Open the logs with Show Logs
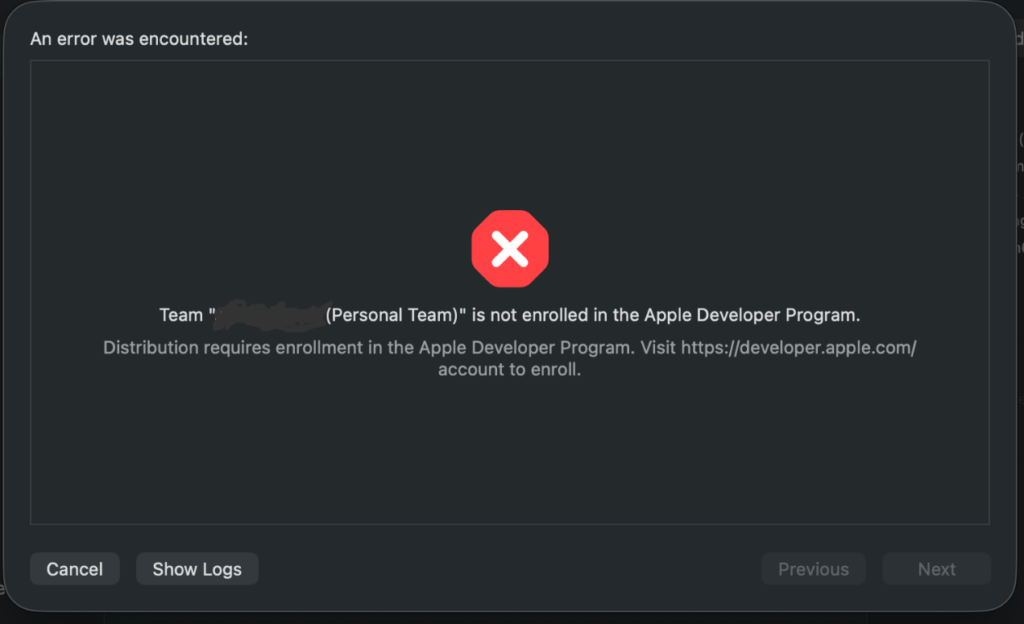This screenshot has height=624, width=1024. (197, 569)
